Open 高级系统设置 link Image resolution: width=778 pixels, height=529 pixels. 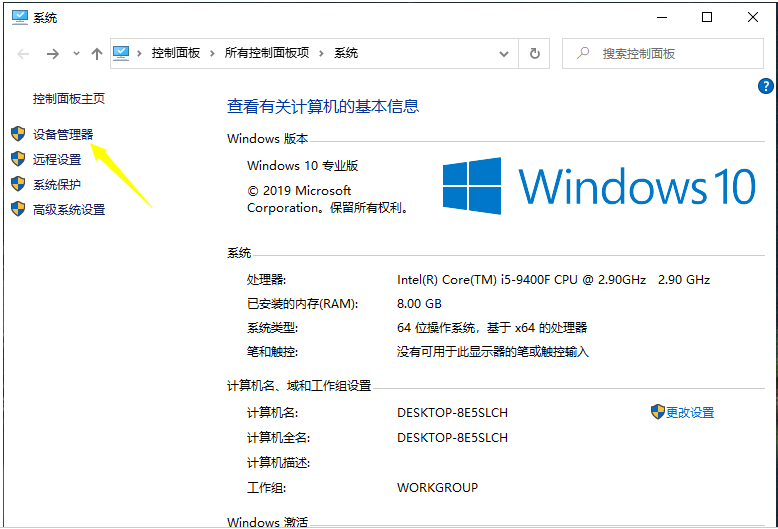tap(68, 209)
